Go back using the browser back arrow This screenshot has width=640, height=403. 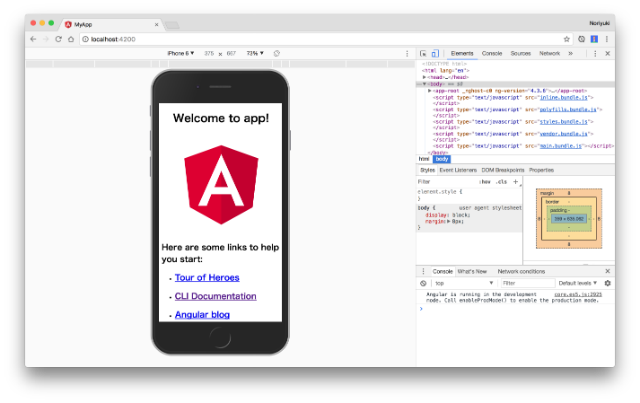33,39
